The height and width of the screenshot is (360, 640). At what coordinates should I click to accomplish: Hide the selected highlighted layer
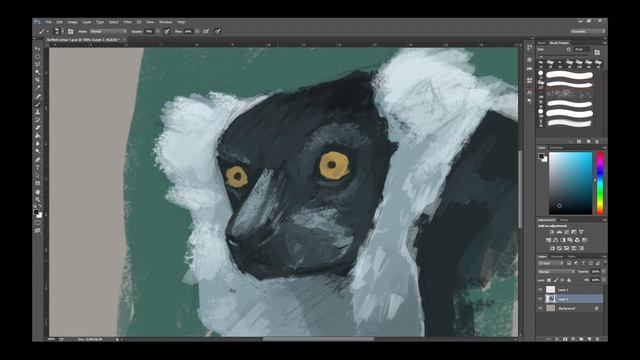(540, 299)
